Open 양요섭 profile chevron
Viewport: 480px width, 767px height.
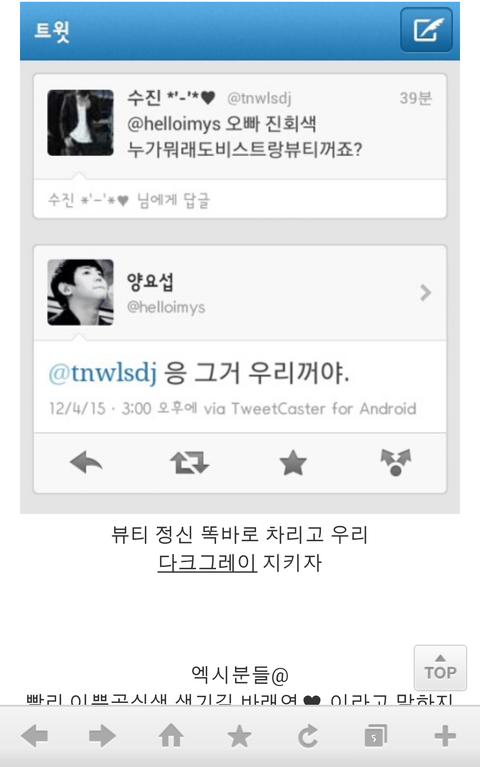[426, 293]
